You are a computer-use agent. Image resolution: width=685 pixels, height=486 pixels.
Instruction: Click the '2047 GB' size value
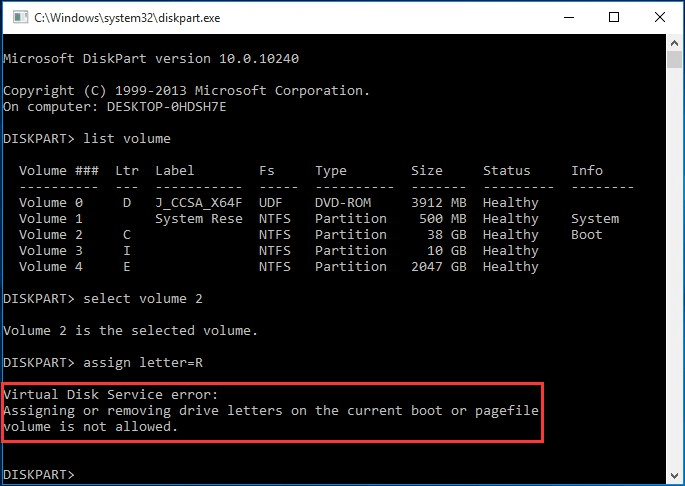point(439,267)
